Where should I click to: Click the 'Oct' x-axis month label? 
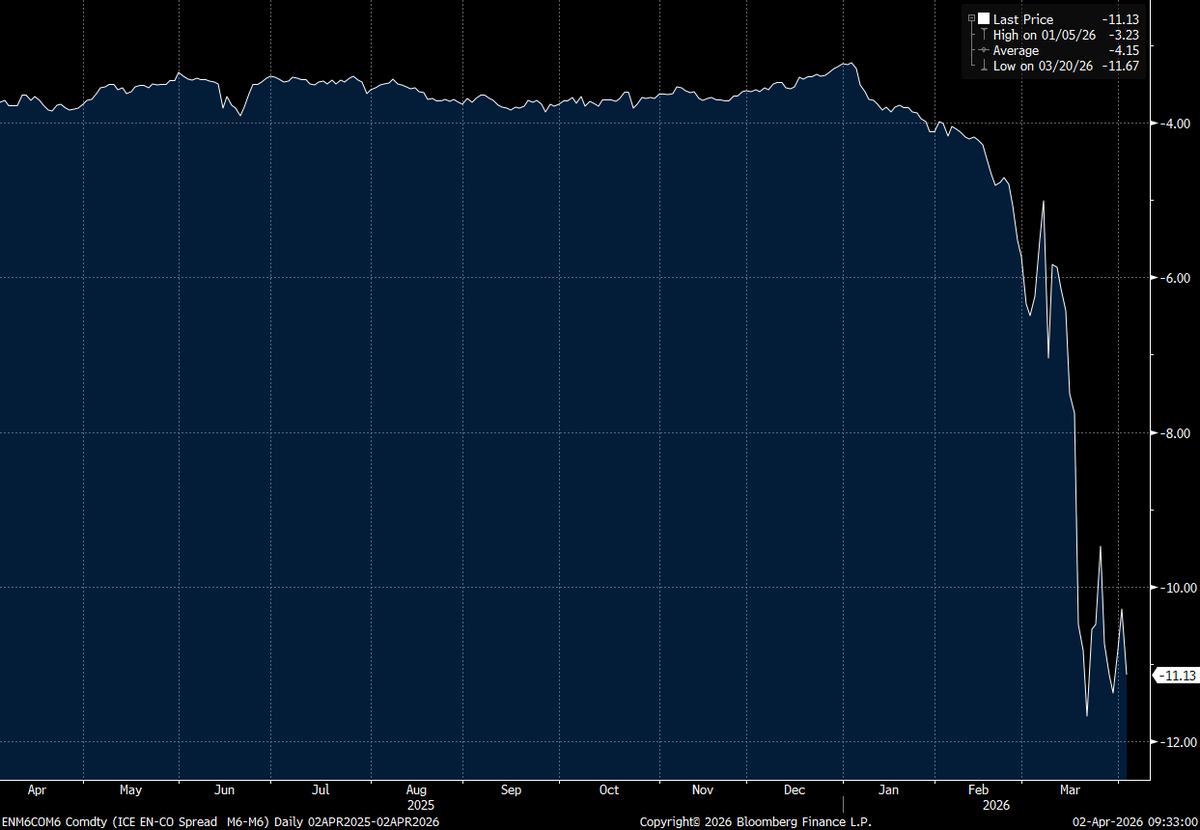609,790
